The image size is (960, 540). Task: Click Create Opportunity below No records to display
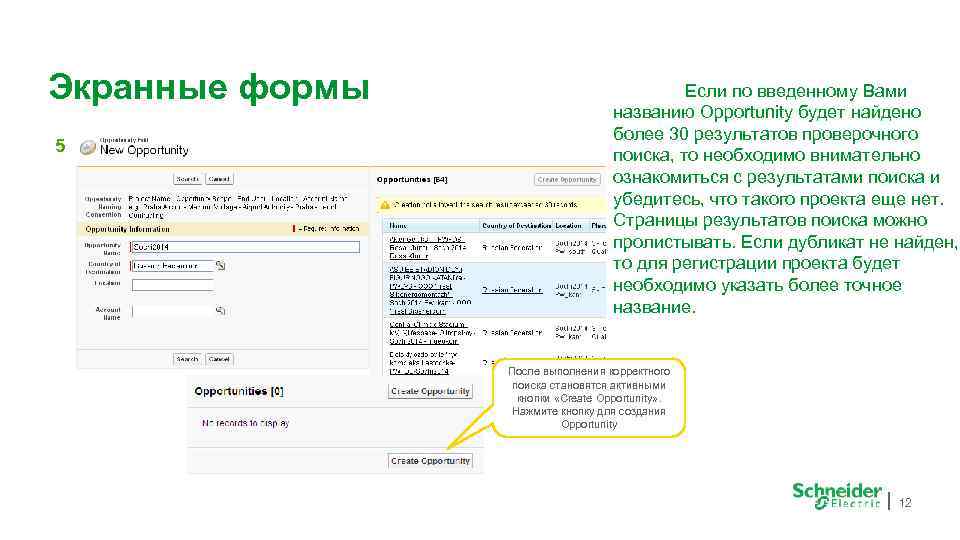[x=430, y=461]
